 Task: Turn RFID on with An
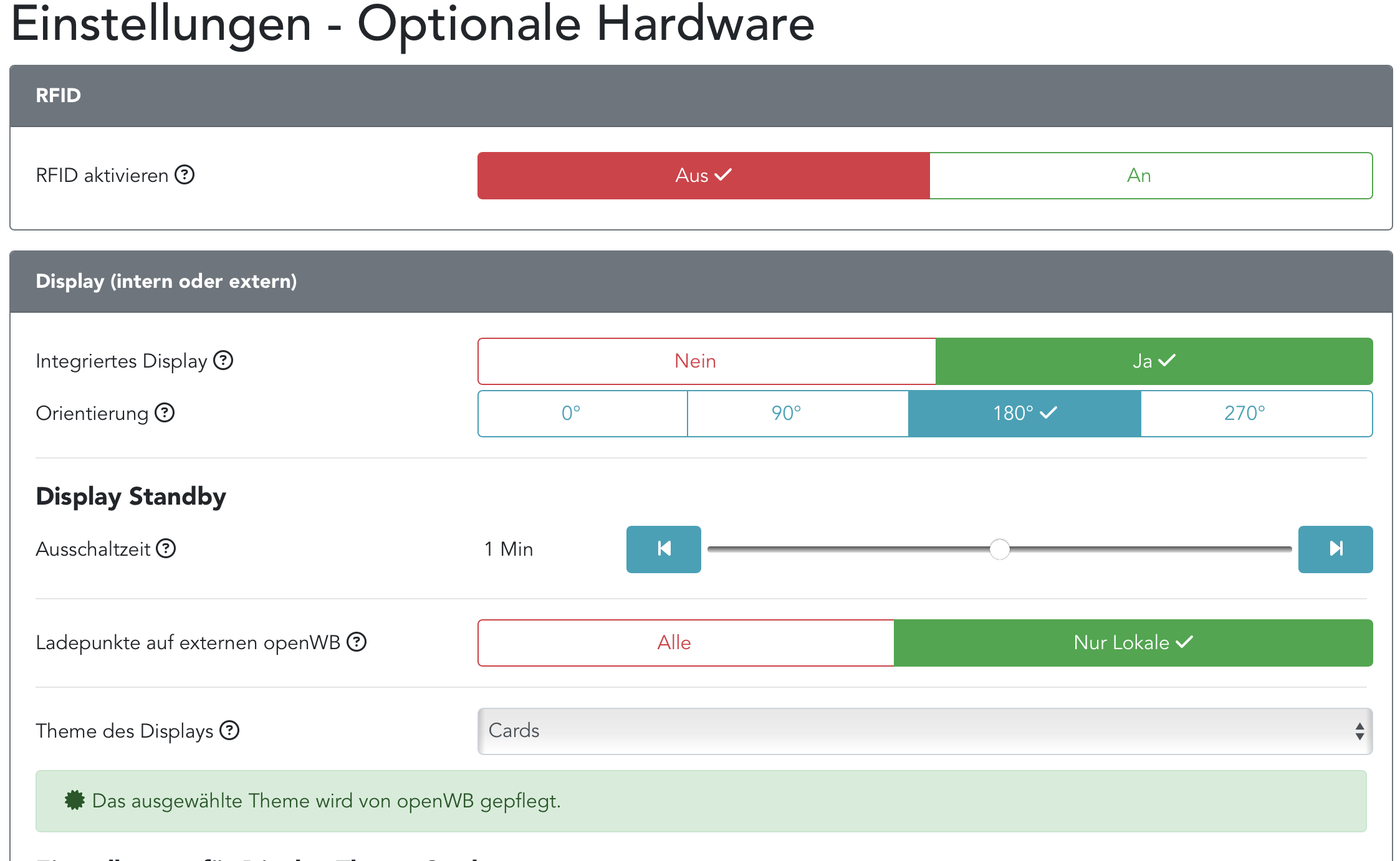[1151, 176]
